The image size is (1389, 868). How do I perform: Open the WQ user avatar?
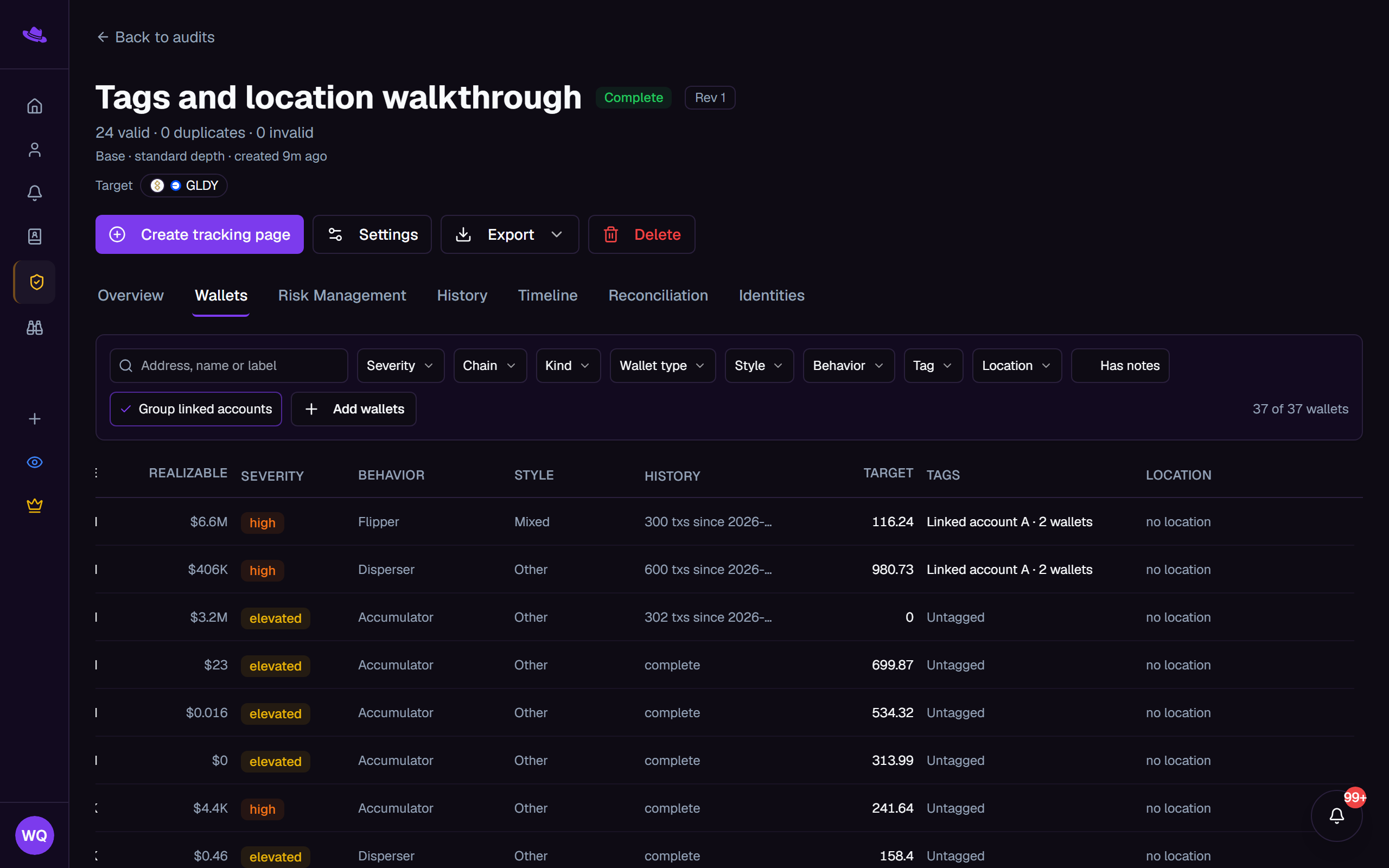coord(34,835)
